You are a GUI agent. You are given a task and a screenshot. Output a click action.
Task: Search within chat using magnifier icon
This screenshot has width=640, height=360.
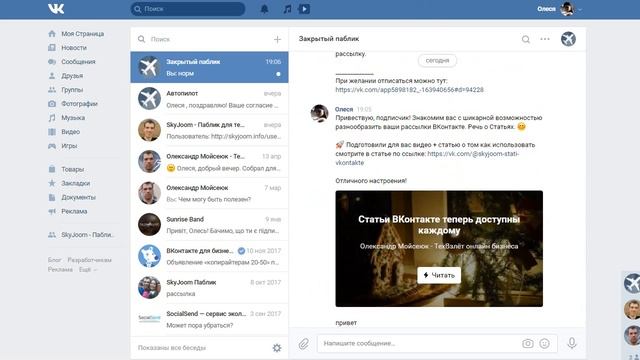click(526, 39)
